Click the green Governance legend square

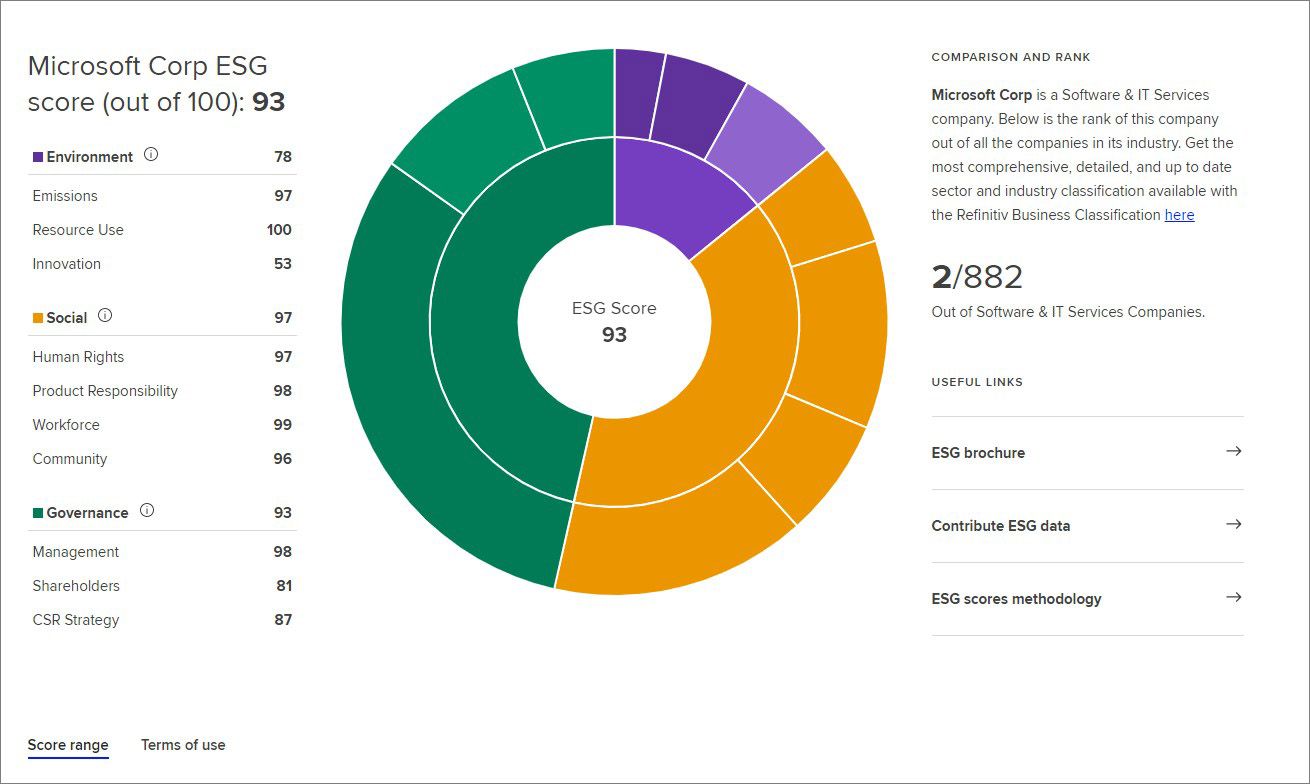click(38, 513)
